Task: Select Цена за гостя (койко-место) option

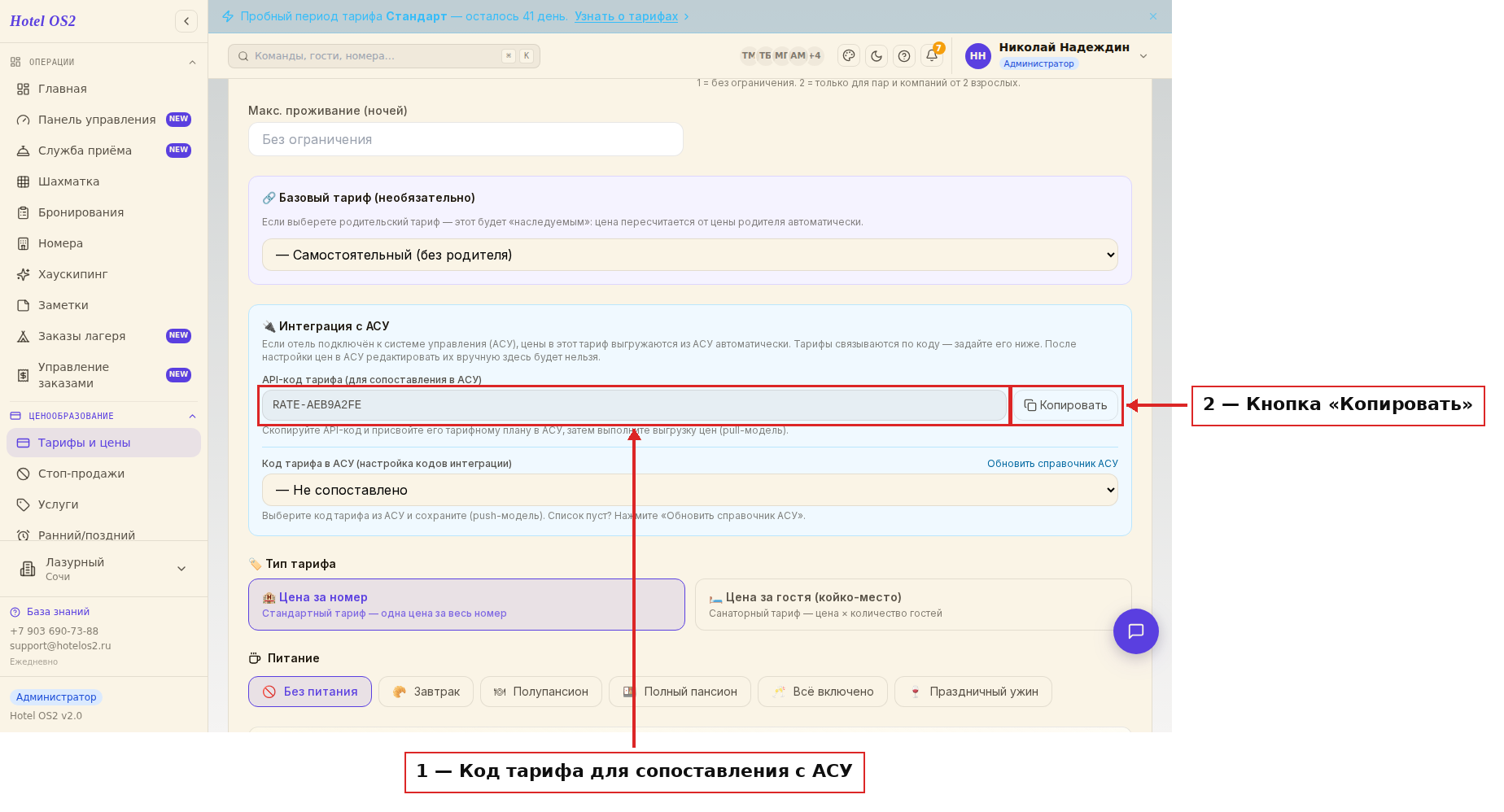Action: coord(913,605)
